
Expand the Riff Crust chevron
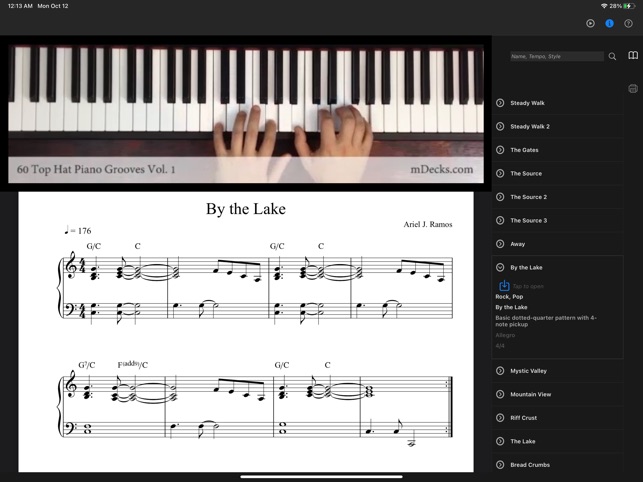click(500, 418)
